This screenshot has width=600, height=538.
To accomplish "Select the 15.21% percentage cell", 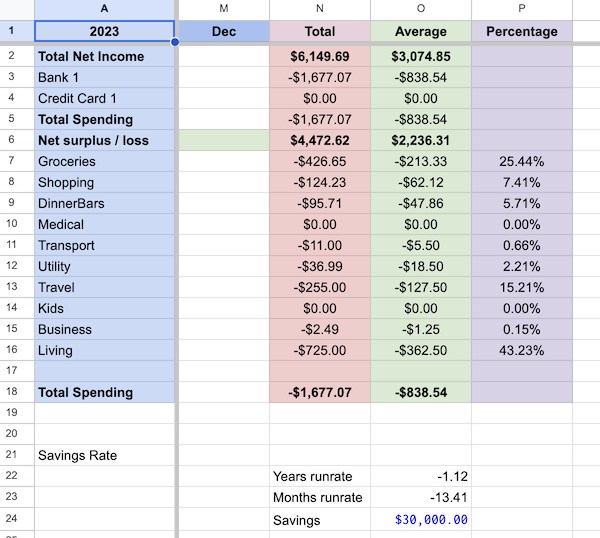I will (x=522, y=287).
